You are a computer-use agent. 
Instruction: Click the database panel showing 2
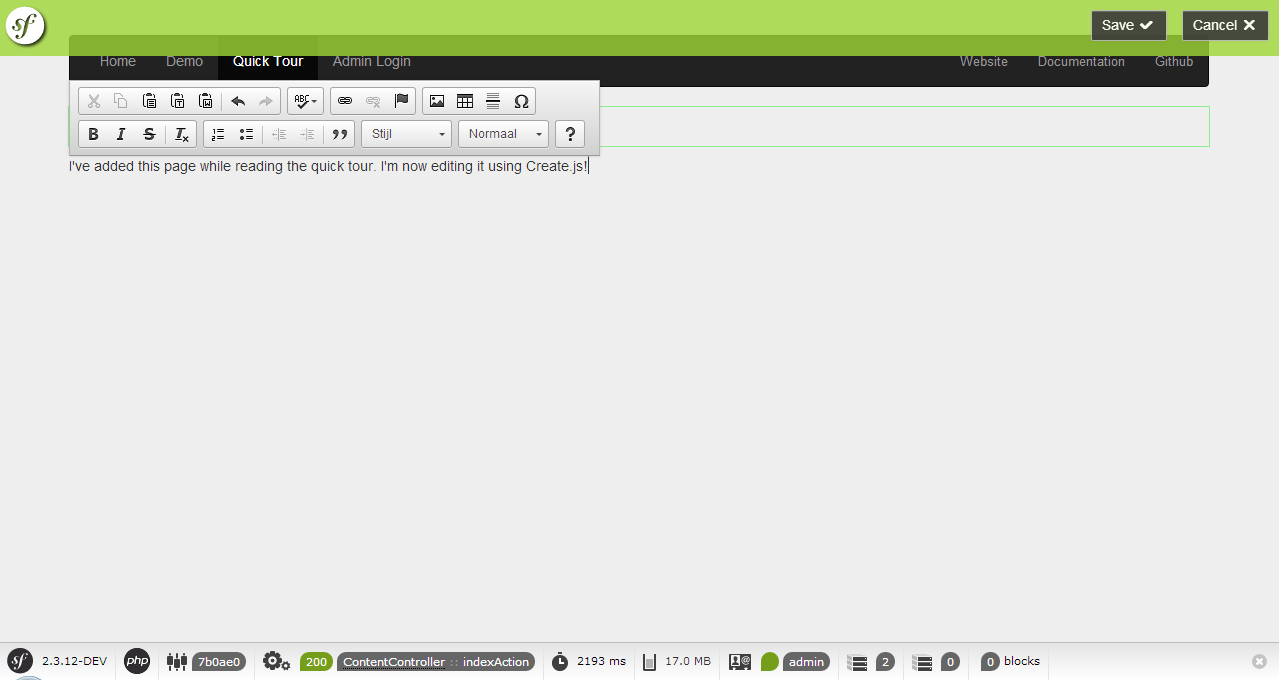(x=870, y=661)
